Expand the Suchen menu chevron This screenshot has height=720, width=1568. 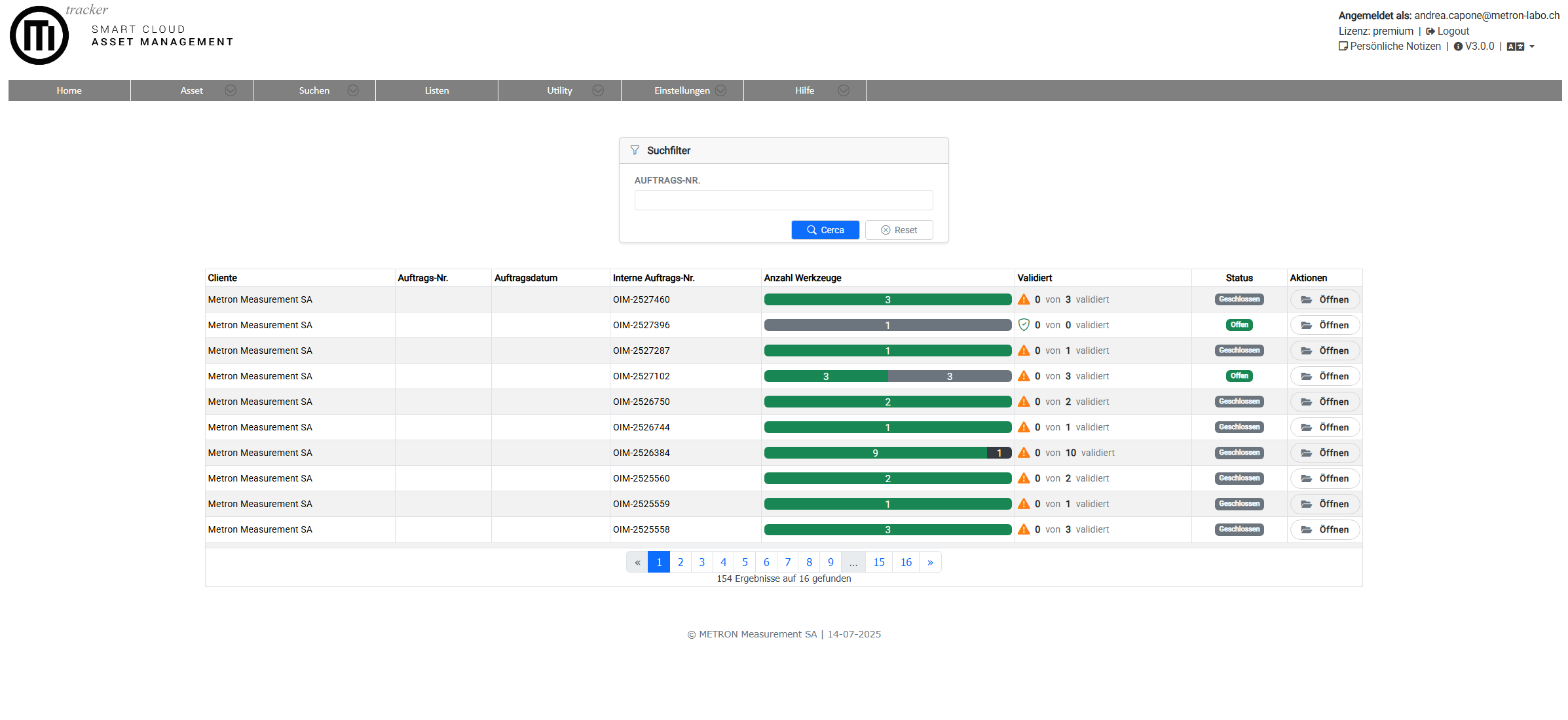353,90
